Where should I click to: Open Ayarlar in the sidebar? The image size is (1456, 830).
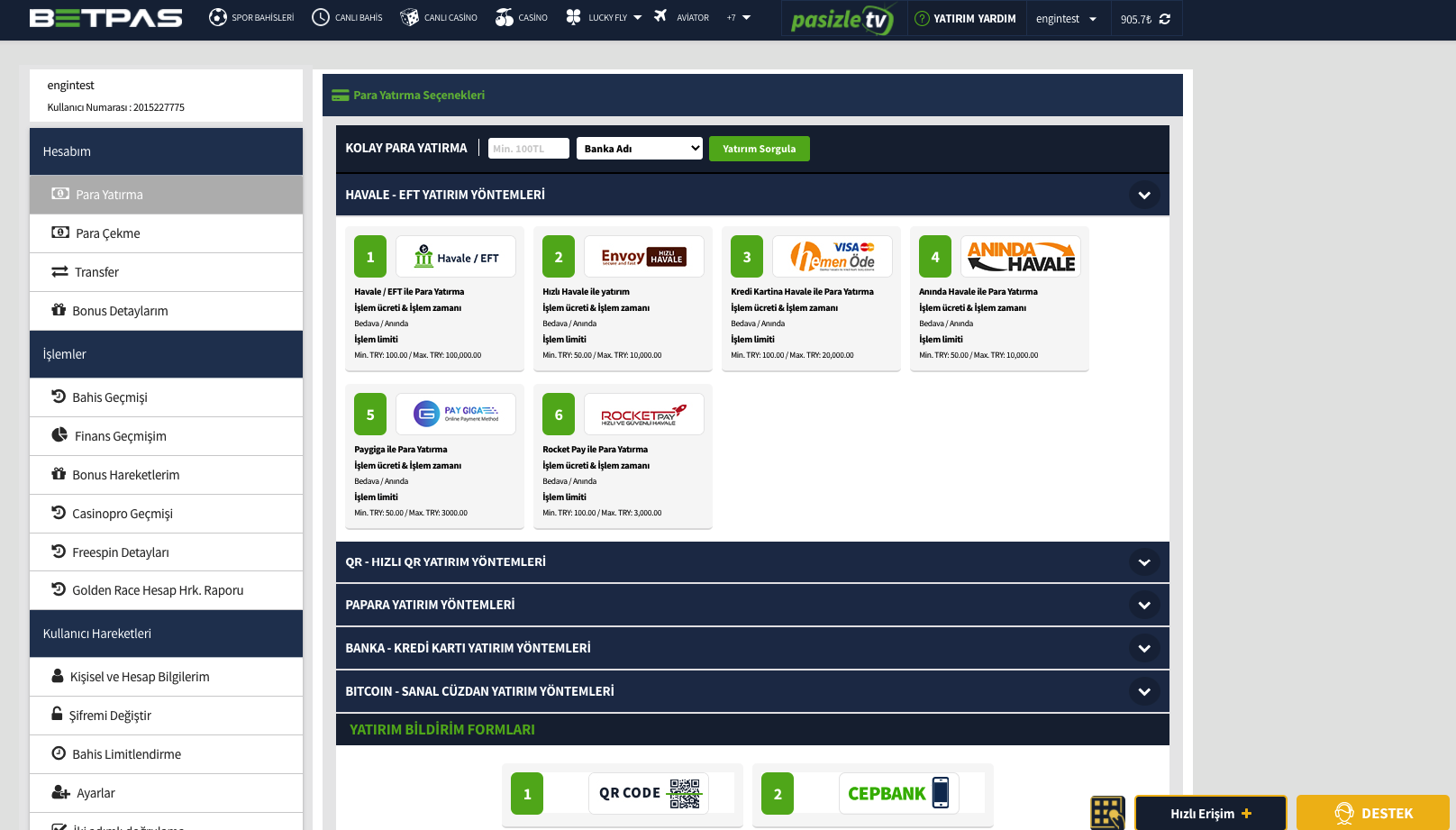(166, 793)
